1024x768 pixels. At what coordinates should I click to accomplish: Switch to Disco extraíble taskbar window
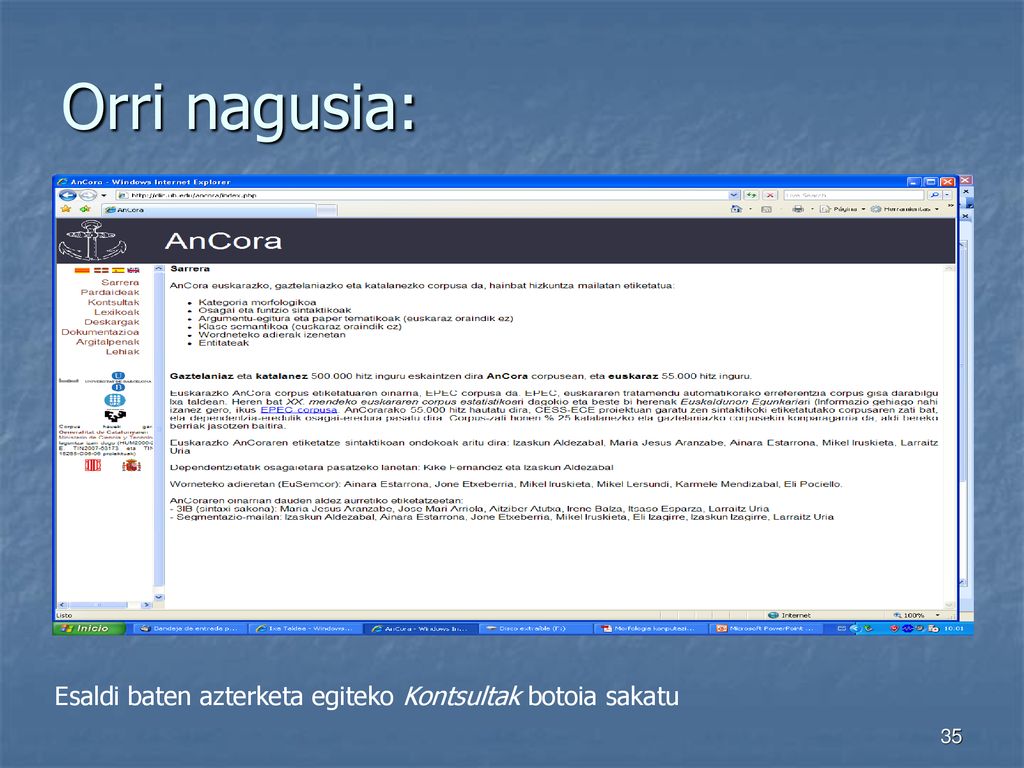534,628
